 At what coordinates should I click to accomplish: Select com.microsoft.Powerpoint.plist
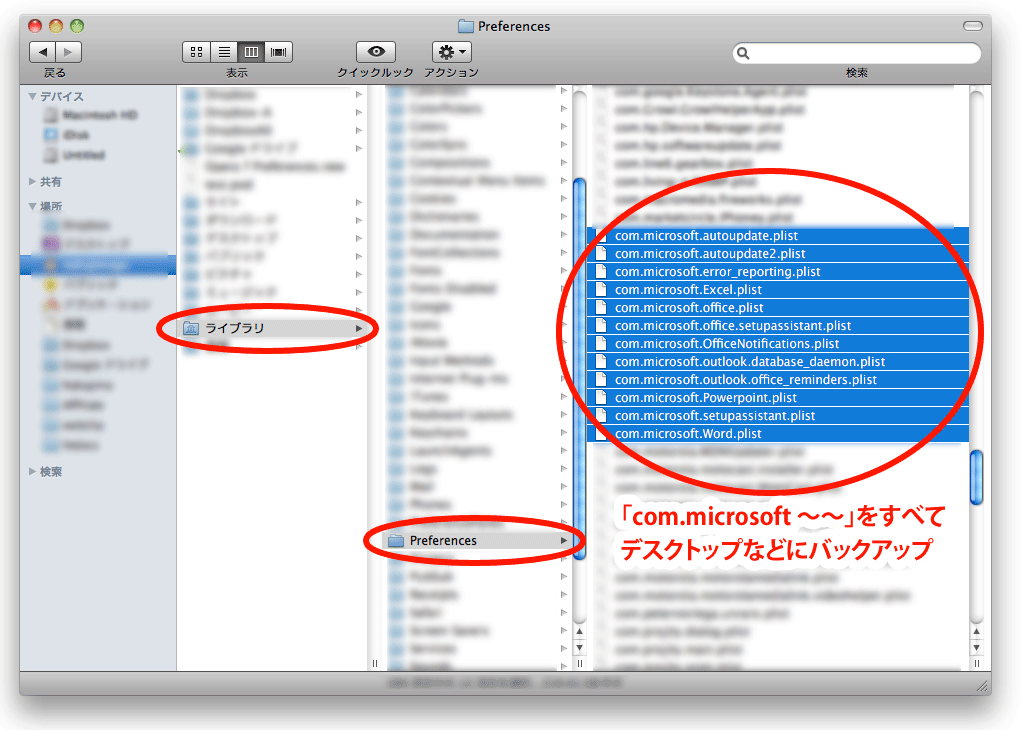point(778,398)
